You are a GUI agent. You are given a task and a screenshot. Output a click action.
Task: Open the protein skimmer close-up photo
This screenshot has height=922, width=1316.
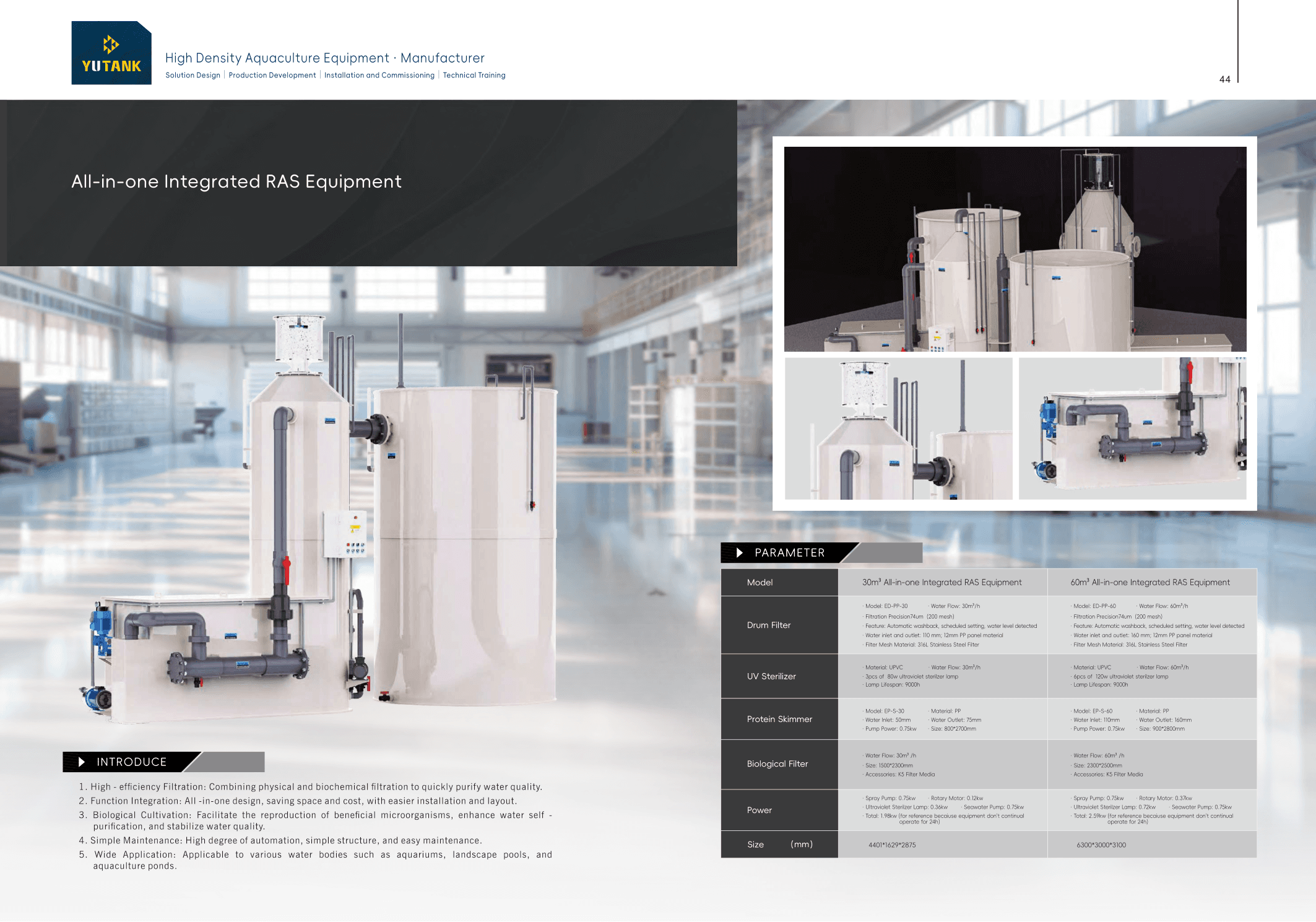point(898,428)
